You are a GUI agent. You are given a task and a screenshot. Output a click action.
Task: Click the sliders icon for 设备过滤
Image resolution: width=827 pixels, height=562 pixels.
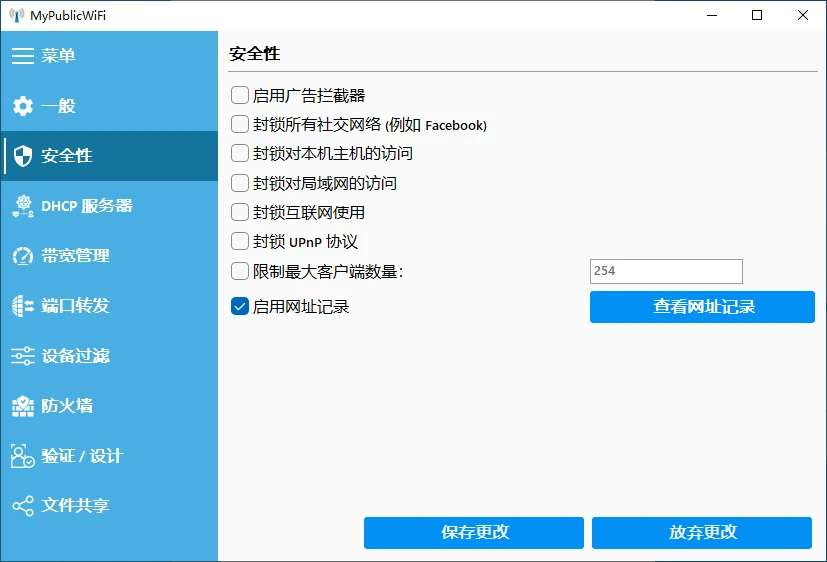click(x=22, y=356)
